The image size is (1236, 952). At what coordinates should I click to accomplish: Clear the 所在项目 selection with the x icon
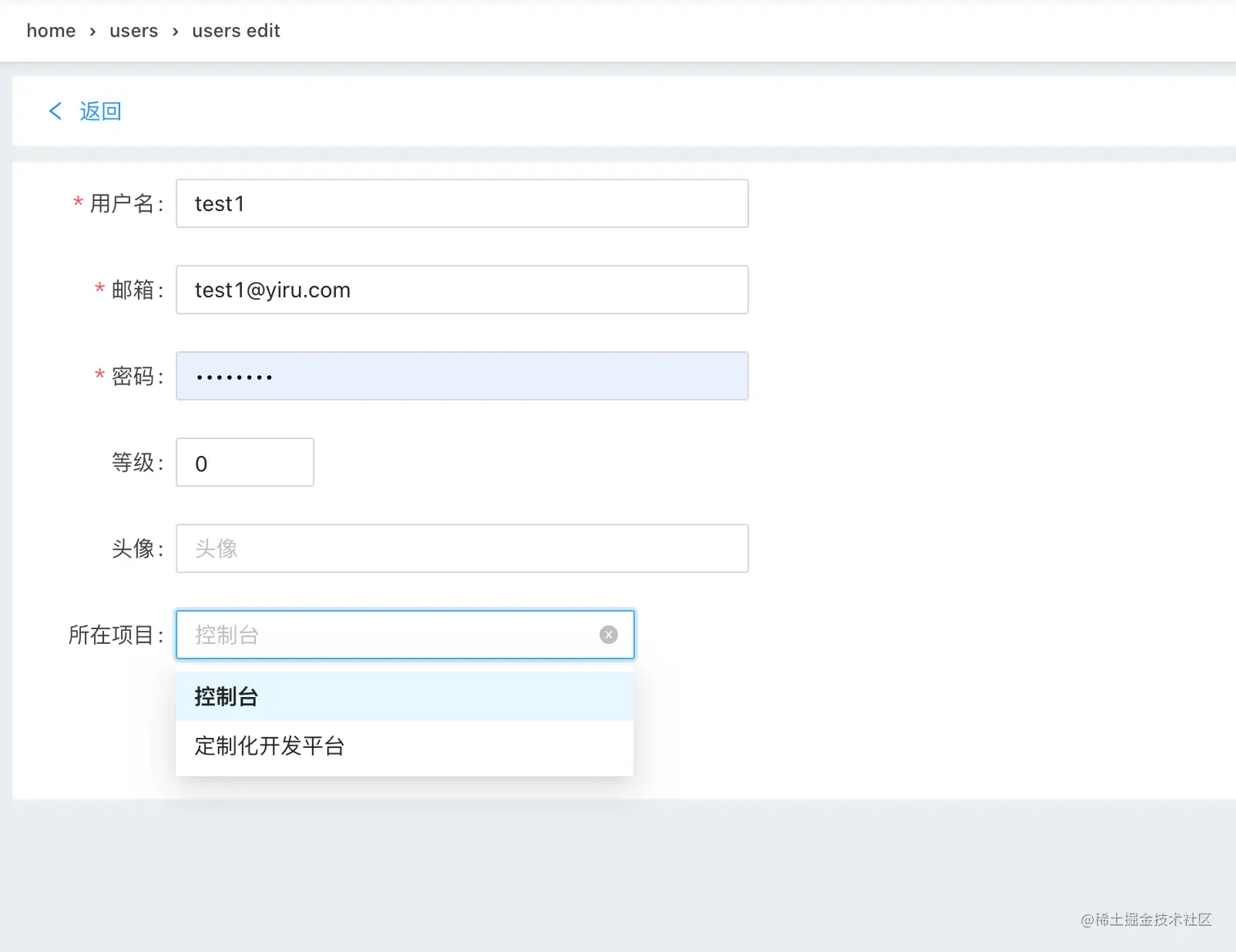click(x=608, y=635)
